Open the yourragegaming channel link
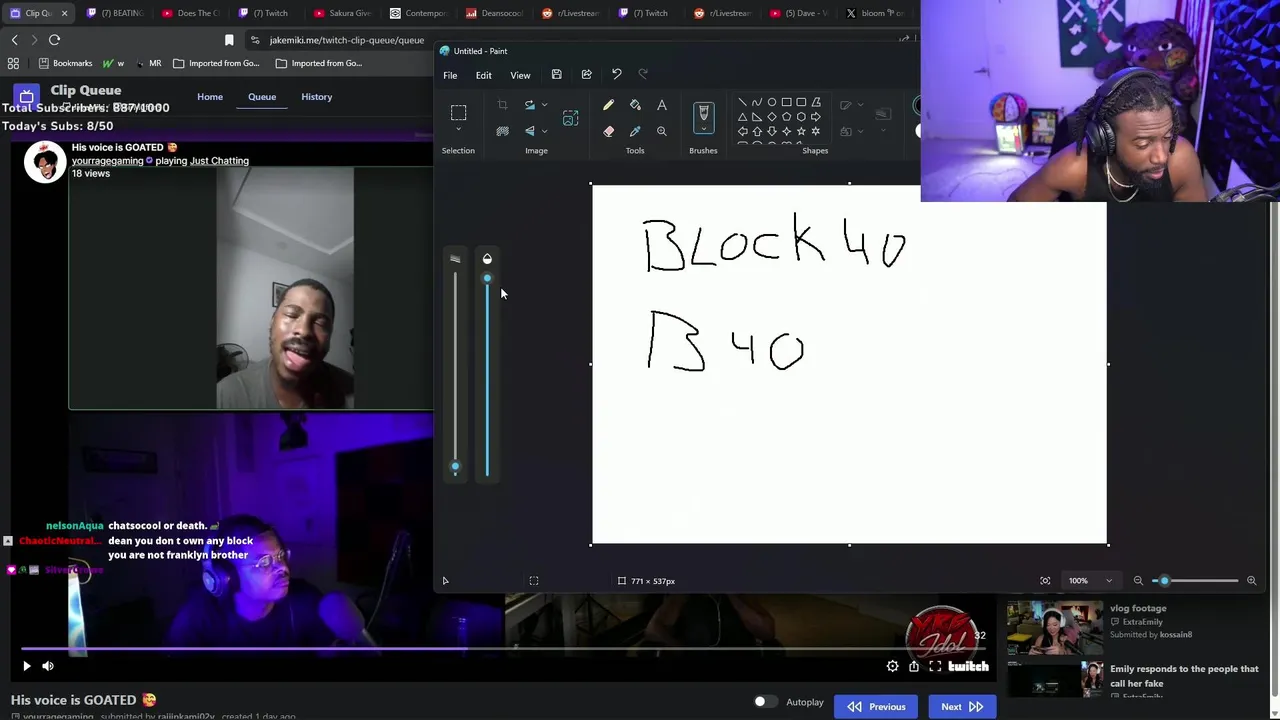1280x720 pixels. coord(107,161)
